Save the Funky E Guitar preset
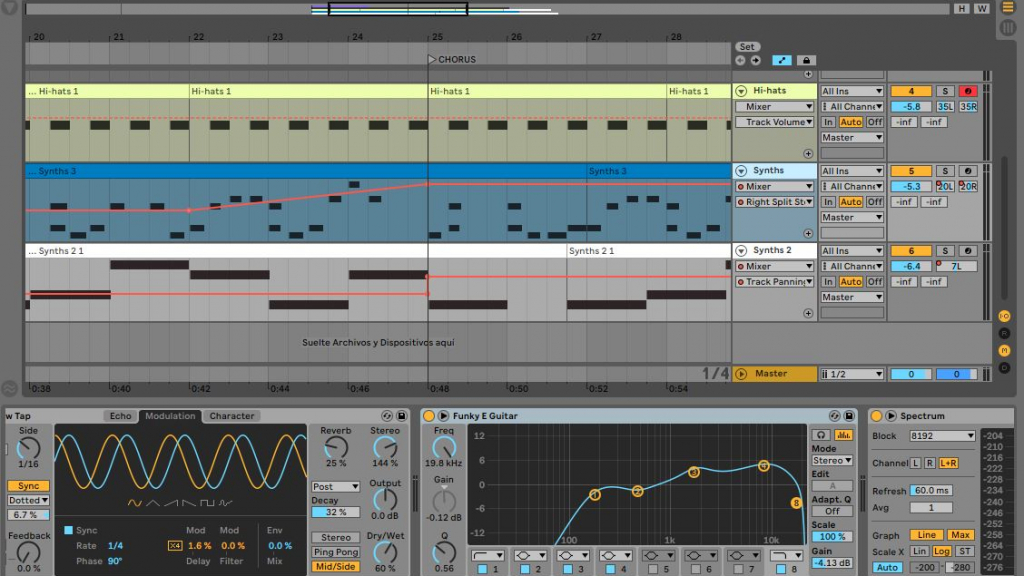Image resolution: width=1024 pixels, height=576 pixels. (849, 416)
